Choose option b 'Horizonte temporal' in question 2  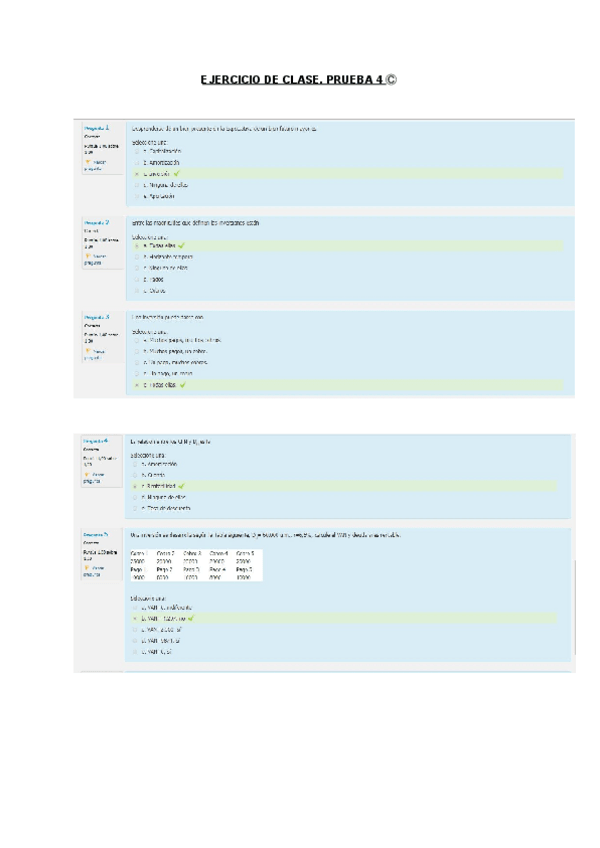point(137,257)
